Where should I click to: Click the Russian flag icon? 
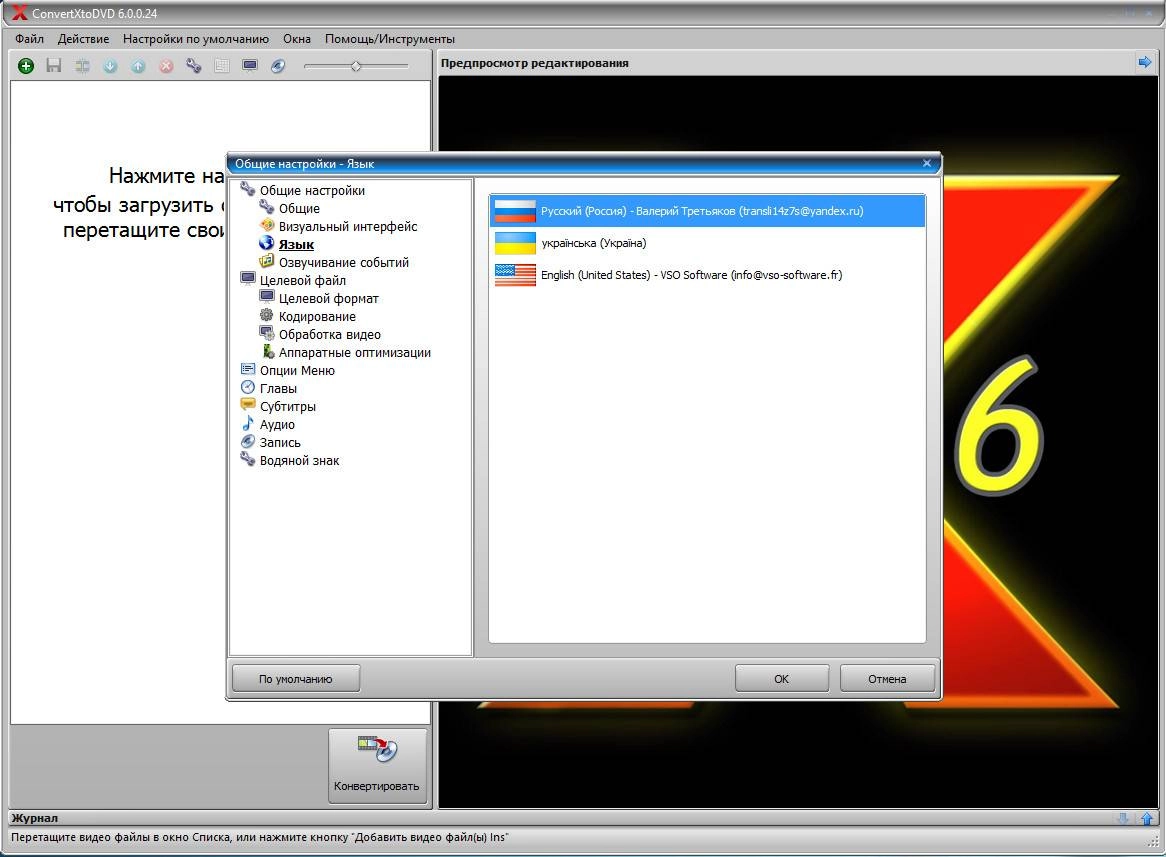(515, 211)
